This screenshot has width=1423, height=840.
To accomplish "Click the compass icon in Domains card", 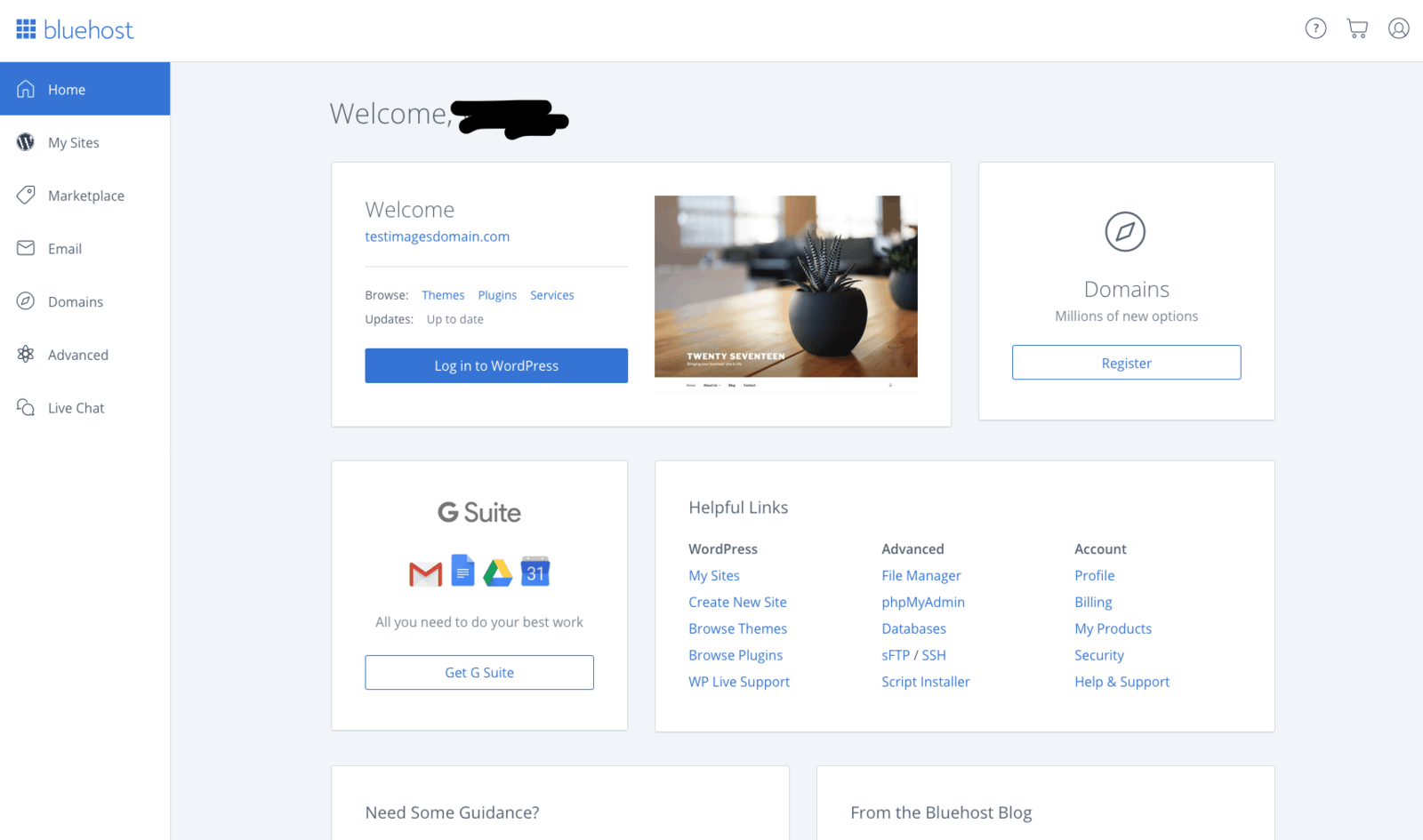I will coord(1125,232).
